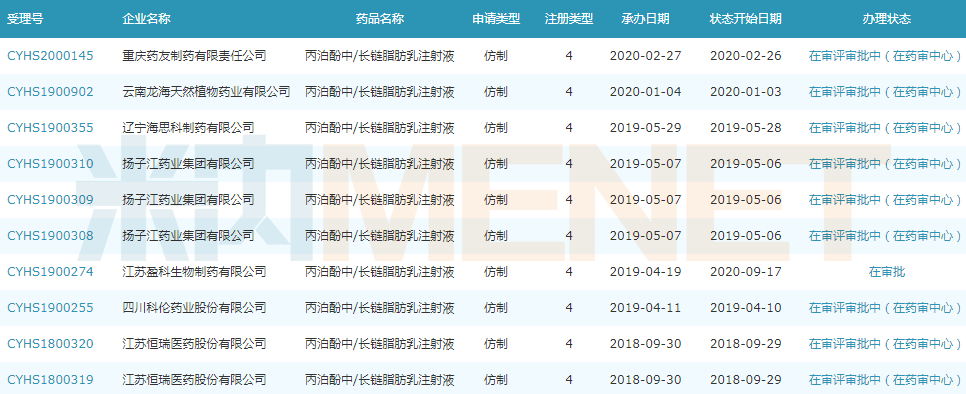
Task: Open acceptance number CYHS1900902 link
Action: click(x=51, y=92)
